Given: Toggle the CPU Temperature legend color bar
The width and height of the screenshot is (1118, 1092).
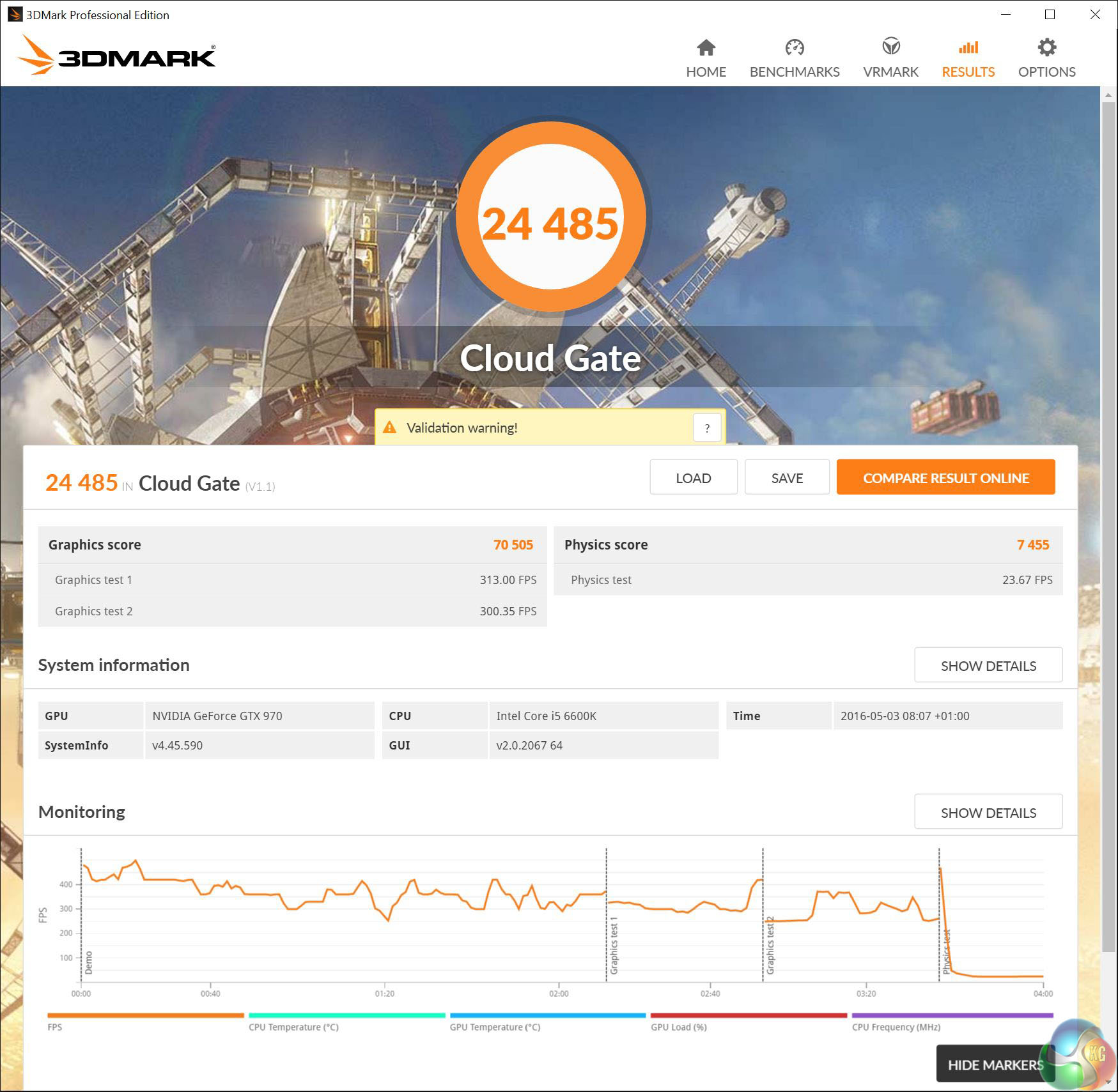Looking at the screenshot, I should pyautogui.click(x=347, y=1015).
